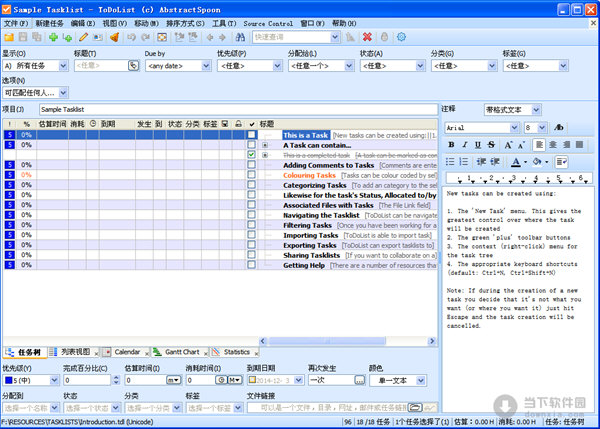
Task: Check the box for 'A Task can contain...'
Action: 251,145
